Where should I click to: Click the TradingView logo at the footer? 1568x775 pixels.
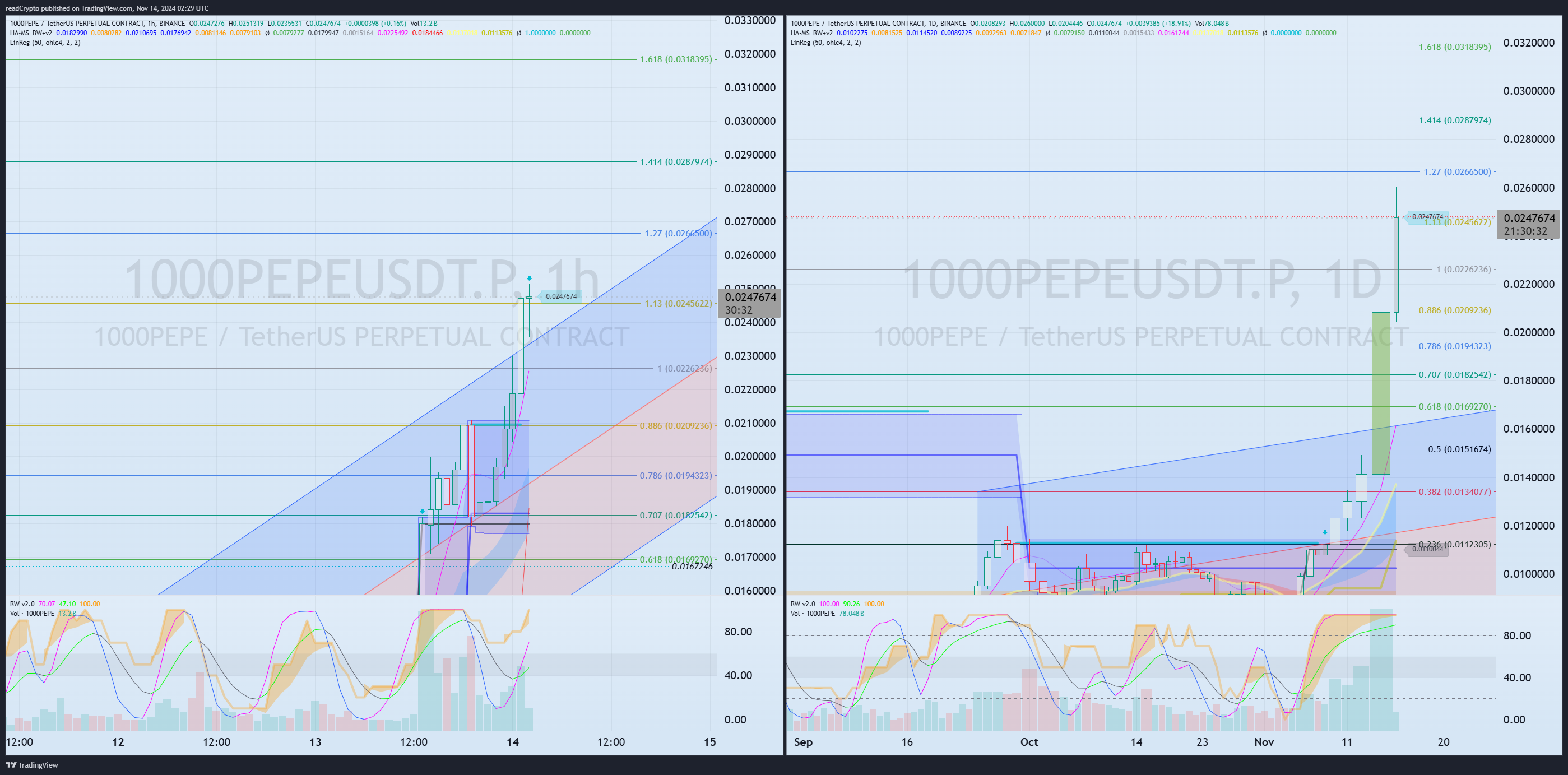tap(31, 765)
